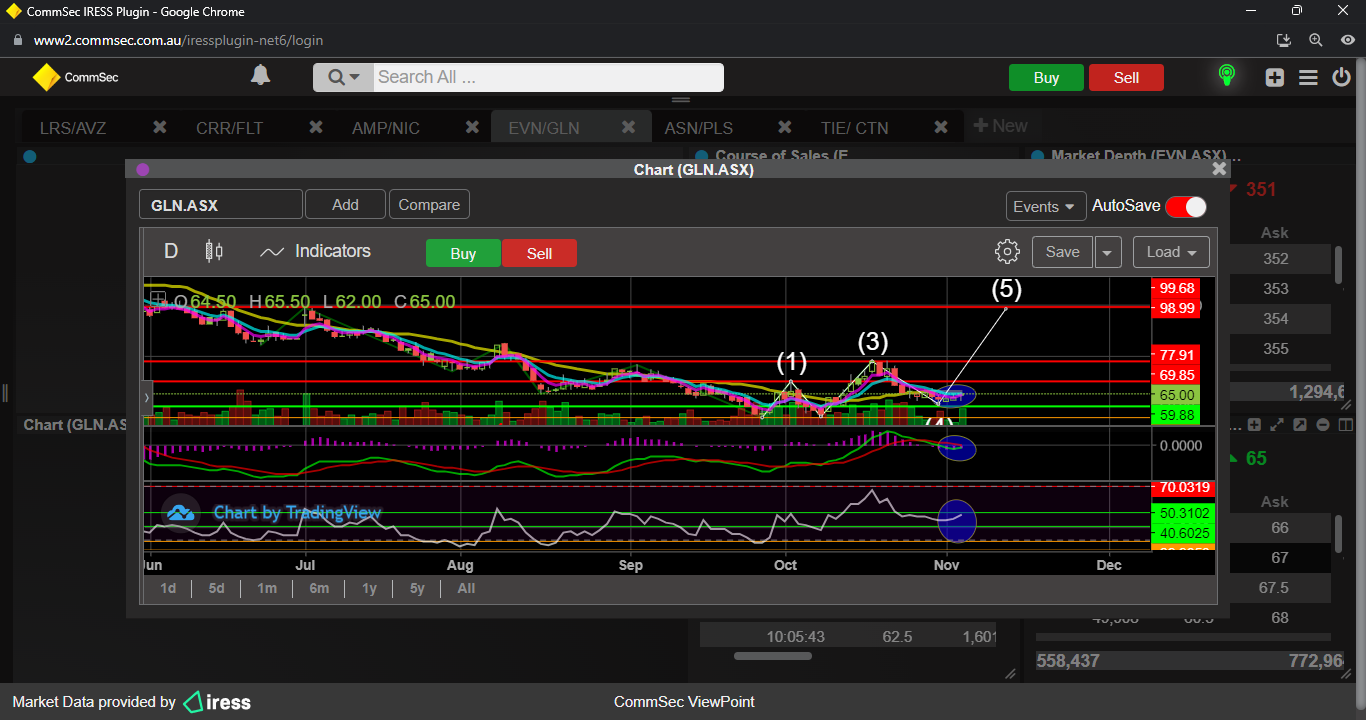Viewport: 1366px width, 720px height.
Task: Open the hamburger main menu
Action: click(x=1308, y=77)
